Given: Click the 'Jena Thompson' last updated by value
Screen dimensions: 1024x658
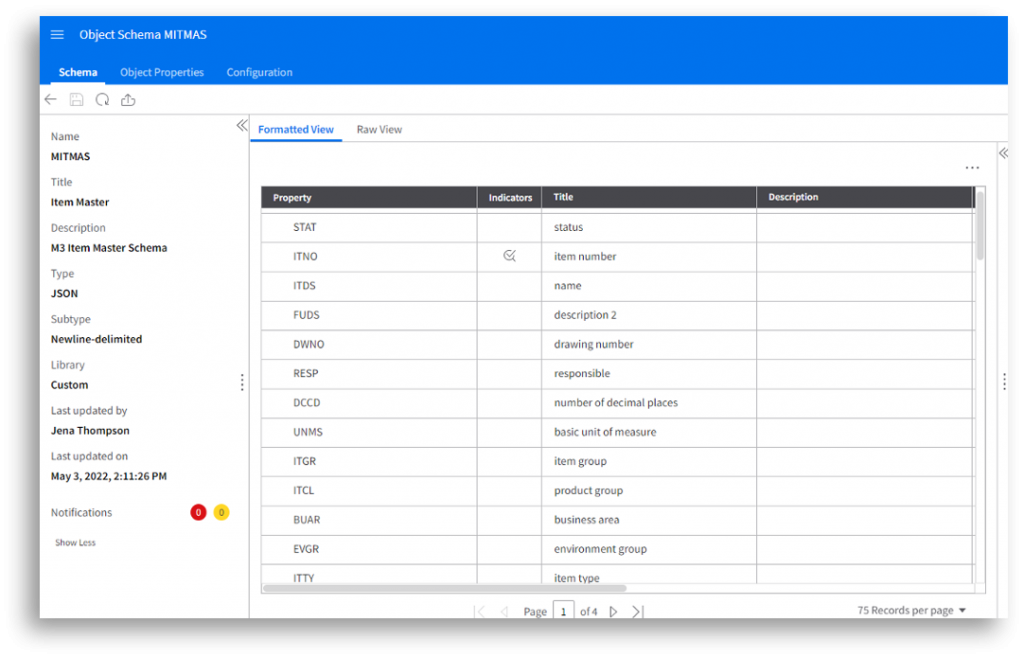Looking at the screenshot, I should pyautogui.click(x=90, y=431).
